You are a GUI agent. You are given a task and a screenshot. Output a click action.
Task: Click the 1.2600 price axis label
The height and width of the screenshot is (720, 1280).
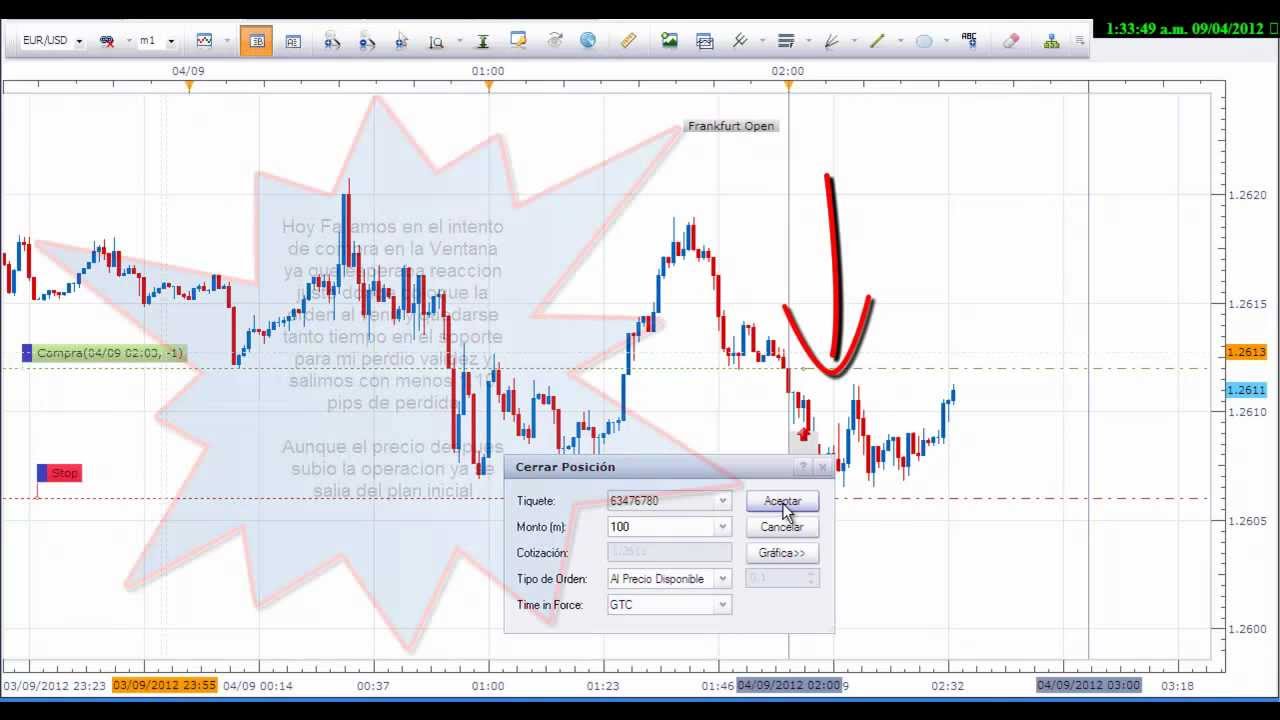1247,629
